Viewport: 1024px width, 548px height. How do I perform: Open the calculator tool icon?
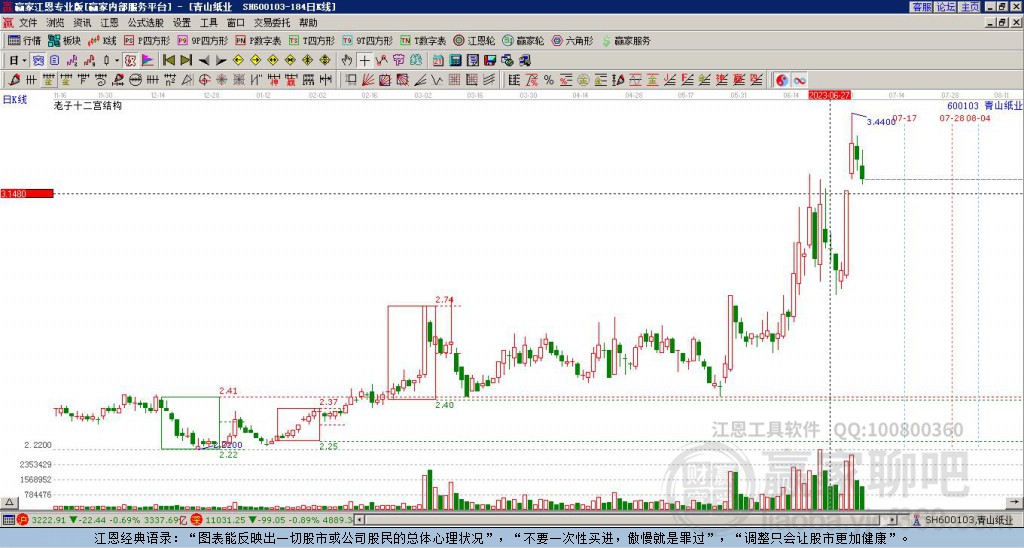tap(455, 60)
